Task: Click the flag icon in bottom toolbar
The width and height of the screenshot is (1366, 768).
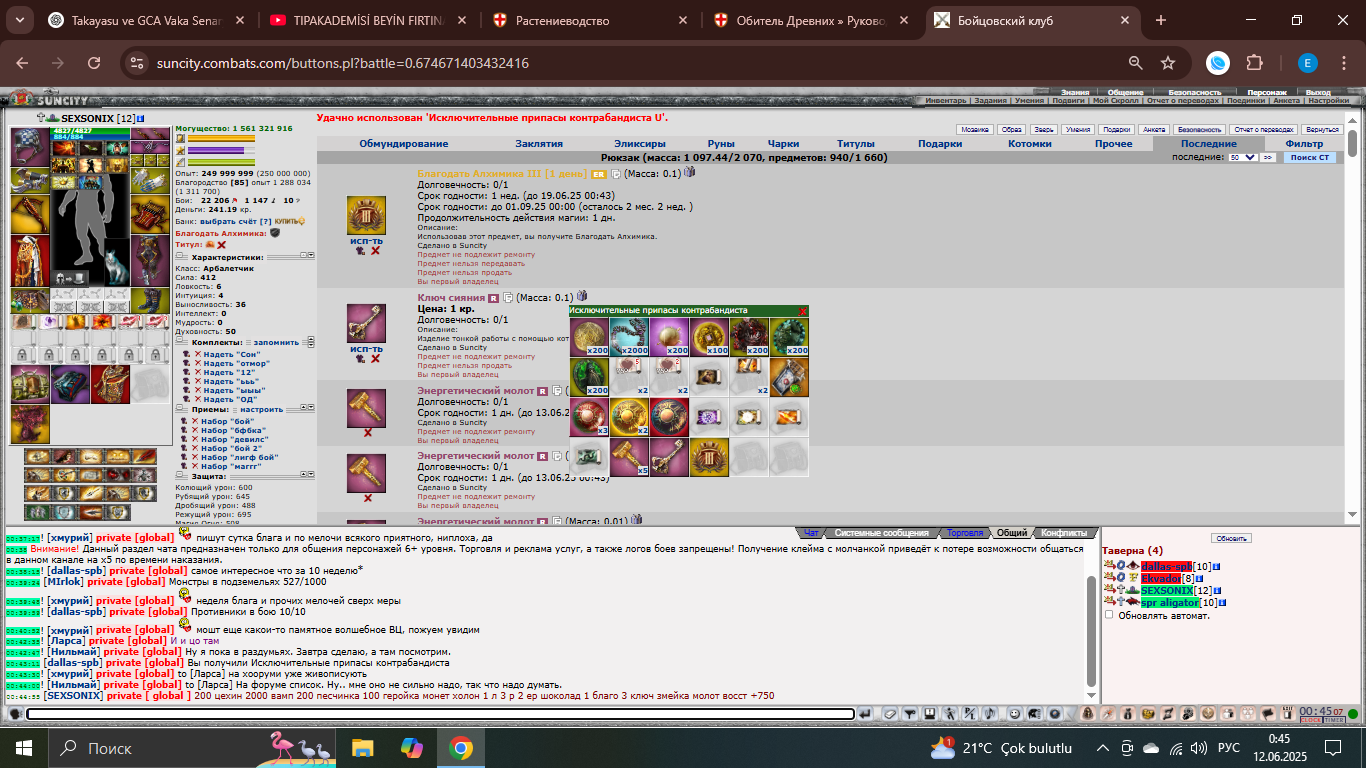Action: [x=1268, y=713]
